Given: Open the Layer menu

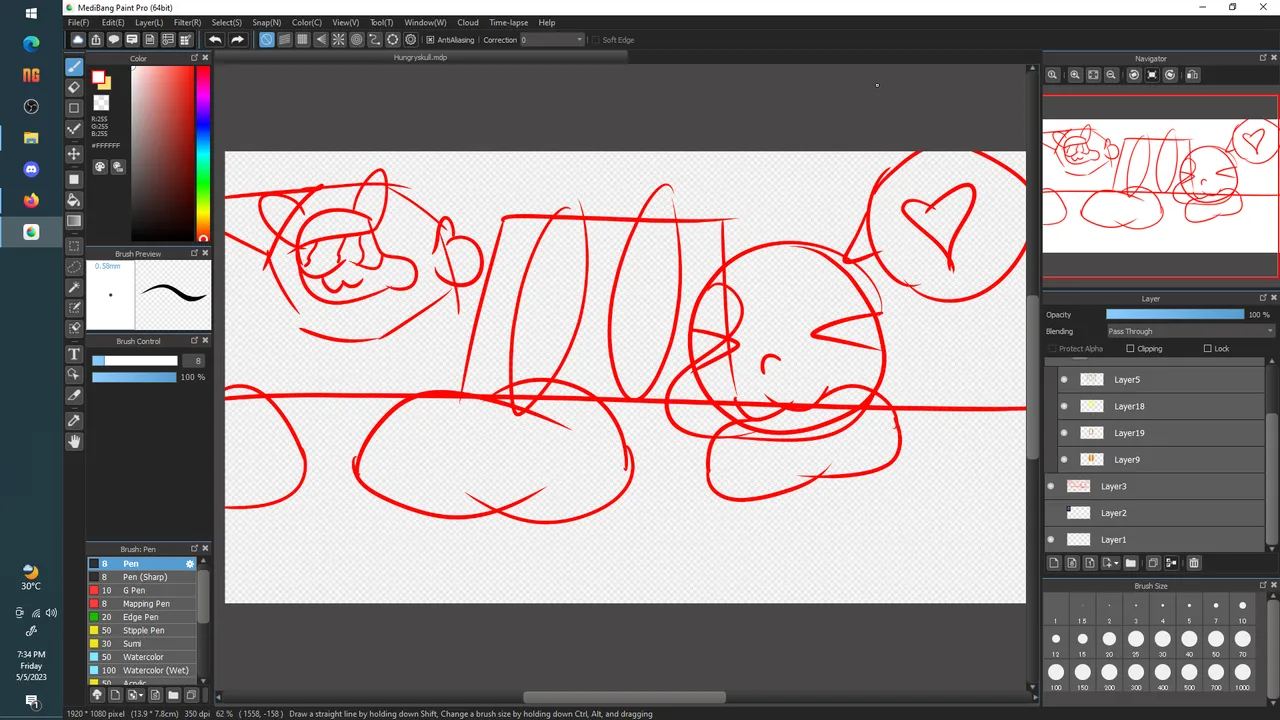Looking at the screenshot, I should point(149,22).
